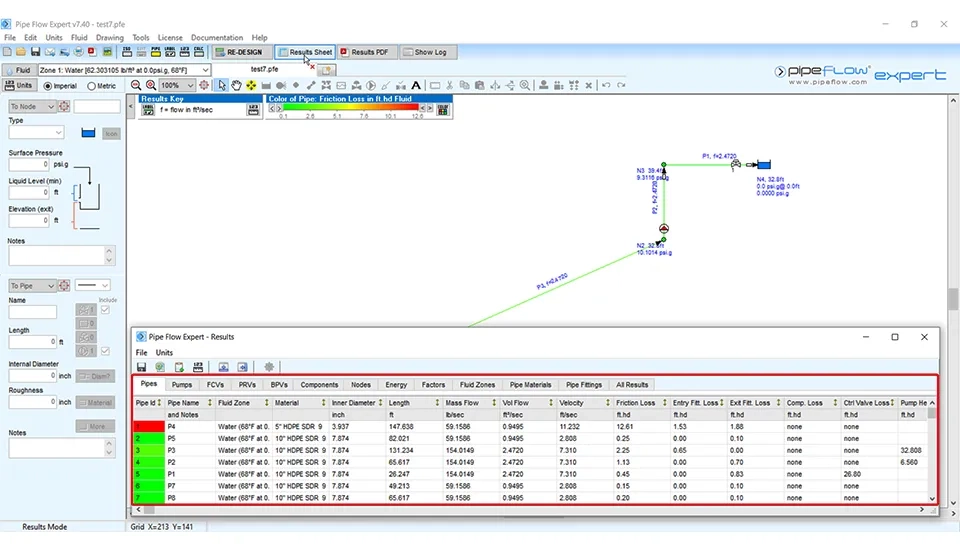Select the pan hand tool
Viewport: 960px width, 548px height.
237,86
